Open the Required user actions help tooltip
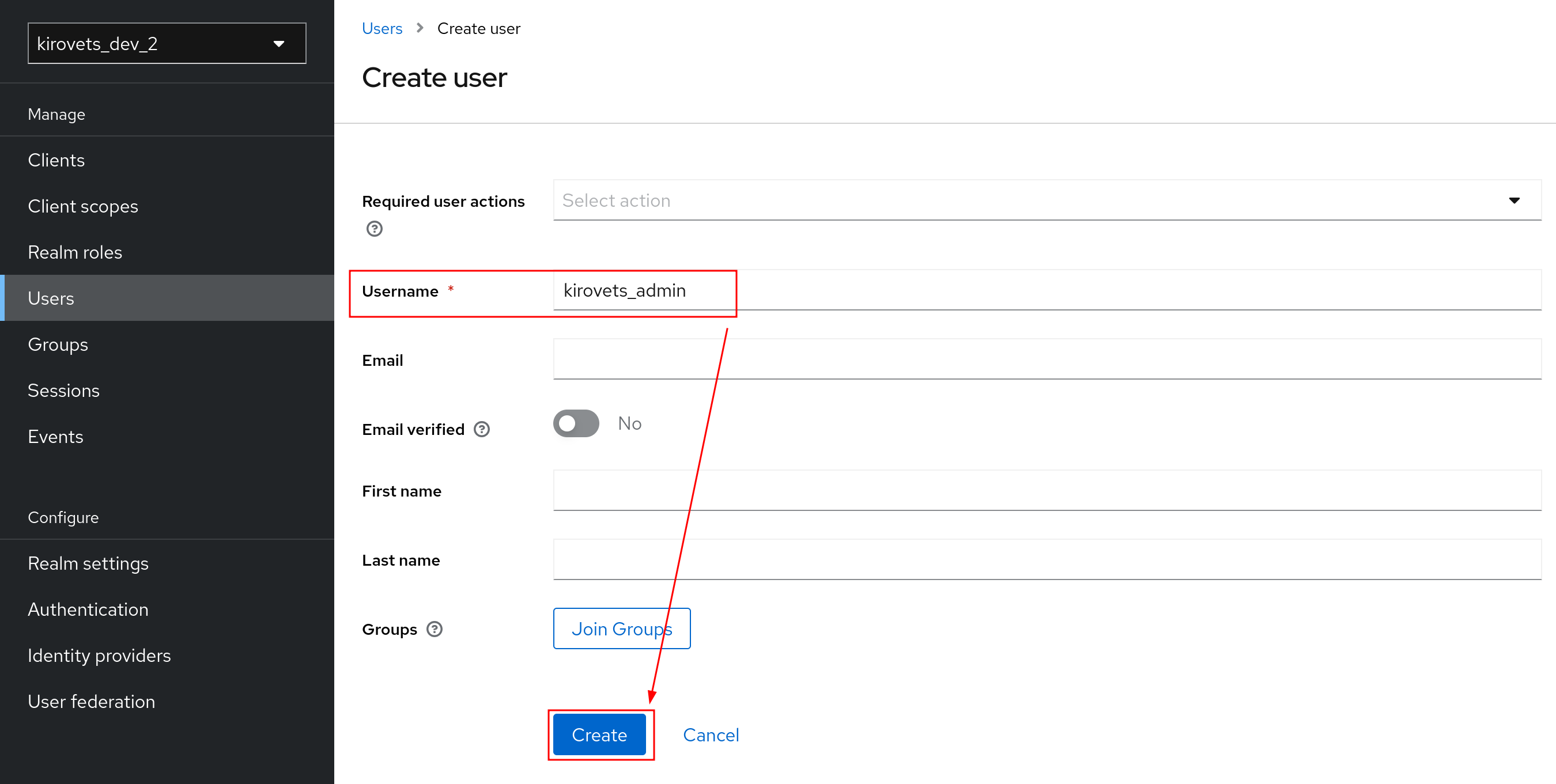Image resolution: width=1556 pixels, height=784 pixels. click(375, 229)
